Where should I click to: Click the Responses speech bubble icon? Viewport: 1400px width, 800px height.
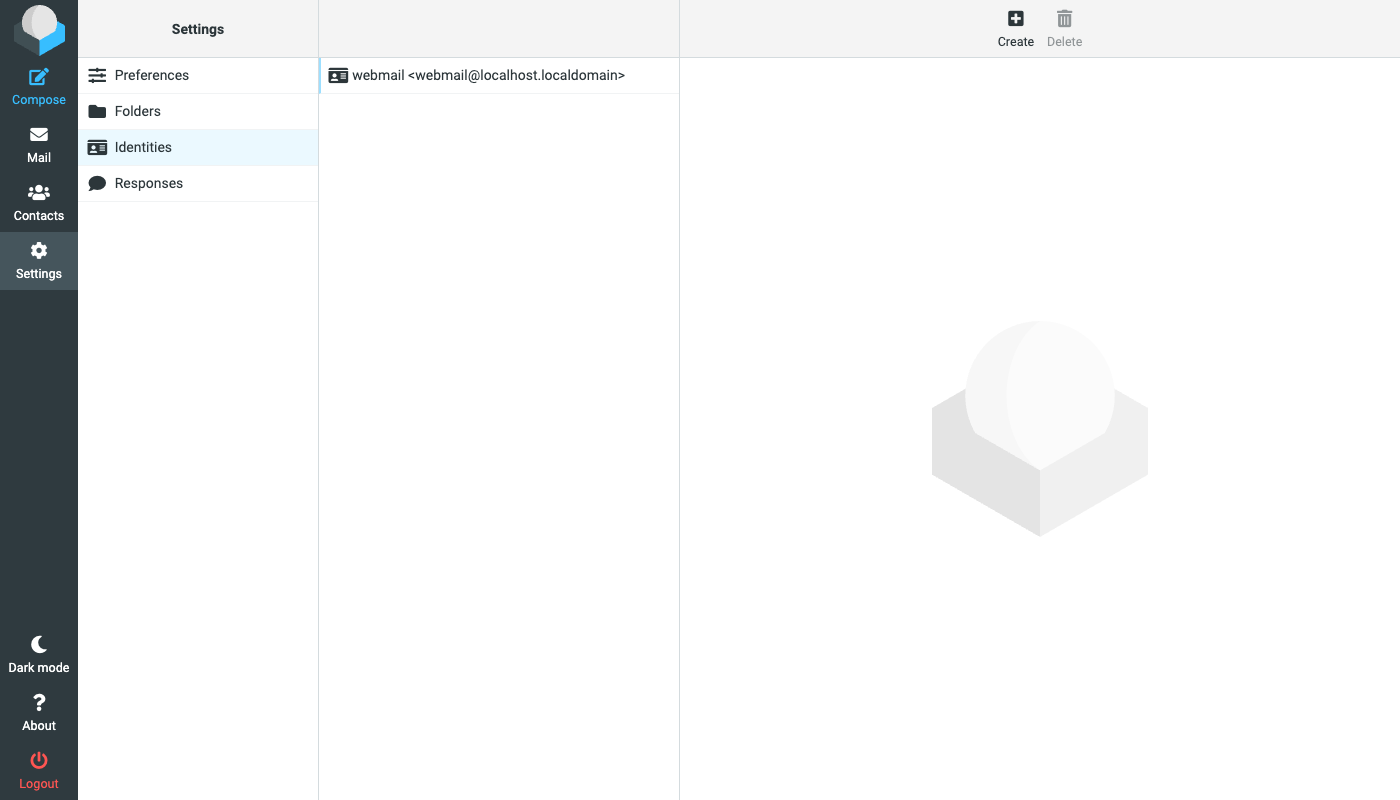(x=97, y=183)
